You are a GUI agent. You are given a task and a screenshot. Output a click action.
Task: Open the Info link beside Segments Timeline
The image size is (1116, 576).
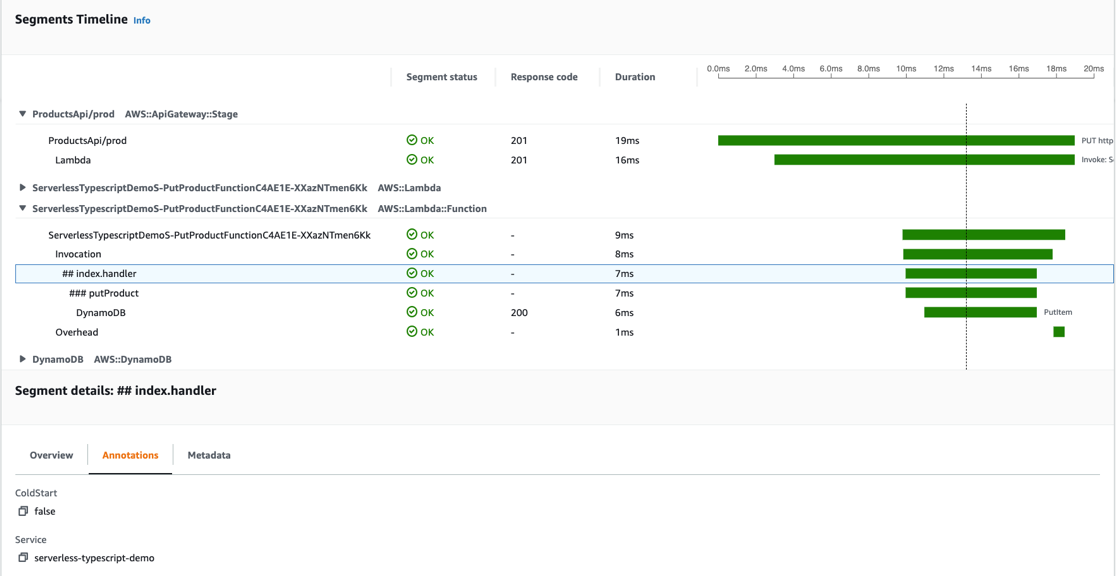tap(142, 20)
